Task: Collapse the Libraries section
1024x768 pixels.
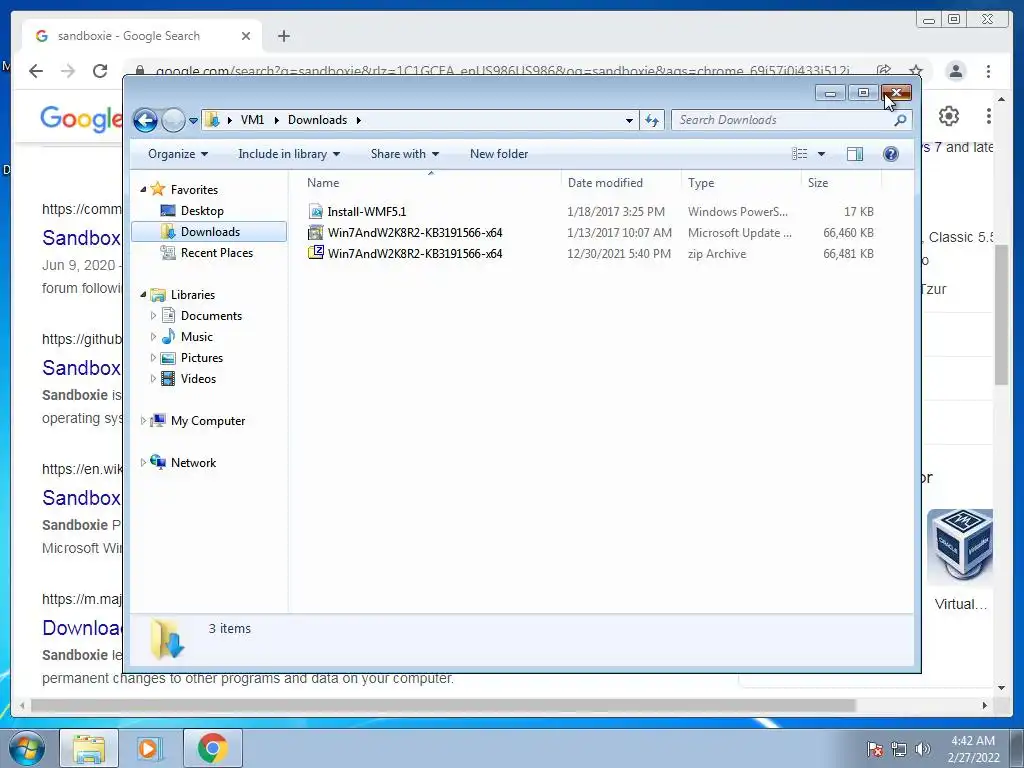Action: (143, 295)
